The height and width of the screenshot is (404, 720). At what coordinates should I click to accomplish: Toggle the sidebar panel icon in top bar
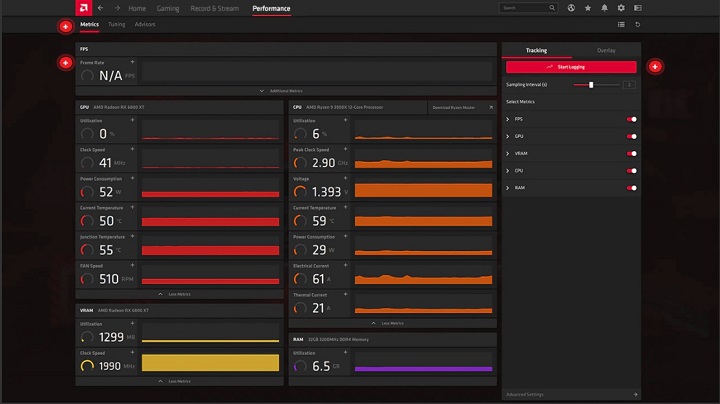(x=638, y=8)
